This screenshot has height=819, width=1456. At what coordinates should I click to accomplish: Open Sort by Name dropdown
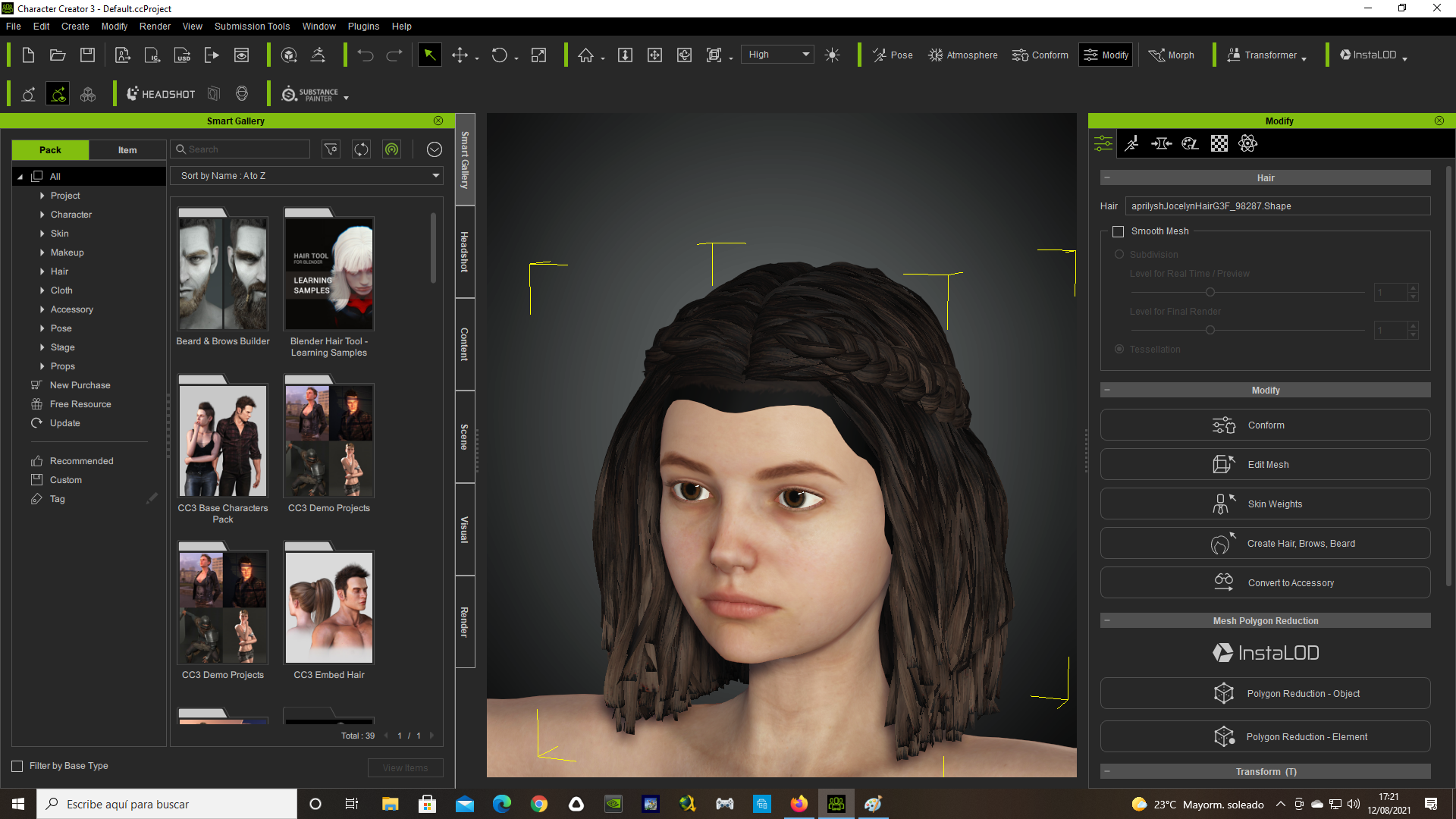307,175
